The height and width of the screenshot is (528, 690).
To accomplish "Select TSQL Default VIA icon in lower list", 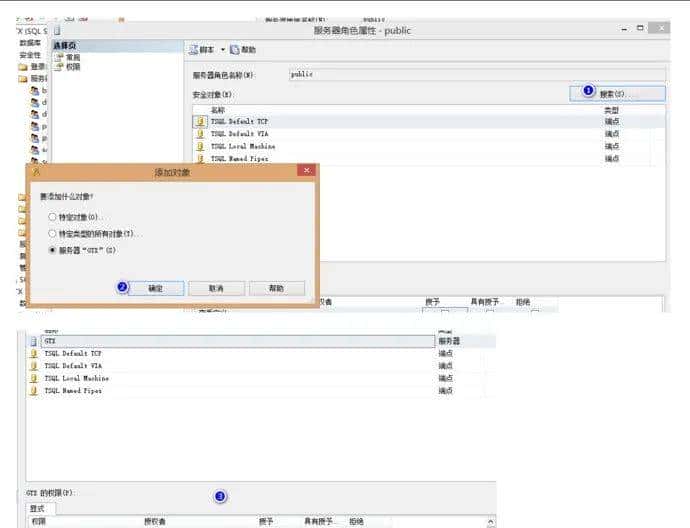I will 34,366.
